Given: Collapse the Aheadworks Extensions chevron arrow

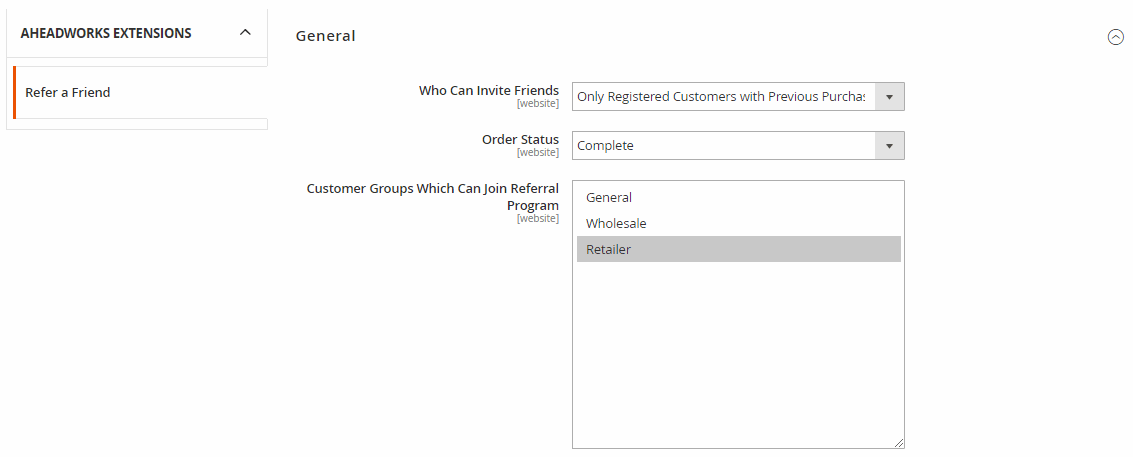Looking at the screenshot, I should 245,33.
